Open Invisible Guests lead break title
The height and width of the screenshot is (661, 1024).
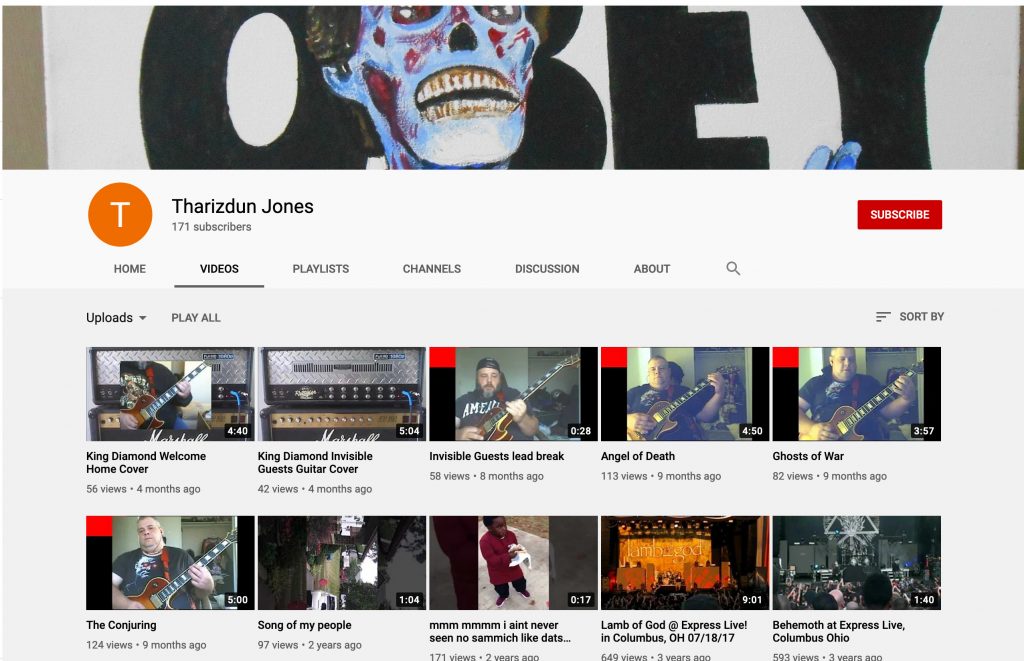click(x=496, y=456)
